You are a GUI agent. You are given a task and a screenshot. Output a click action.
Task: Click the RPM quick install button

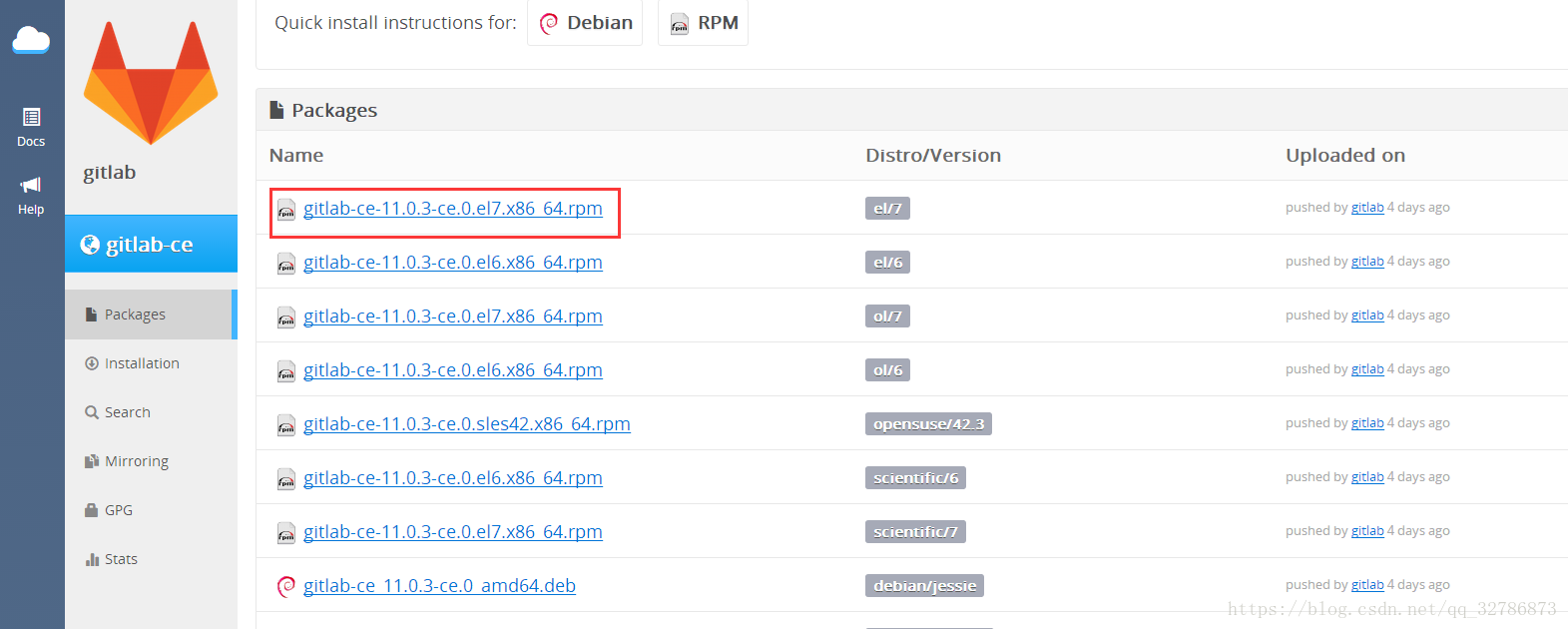(x=704, y=22)
